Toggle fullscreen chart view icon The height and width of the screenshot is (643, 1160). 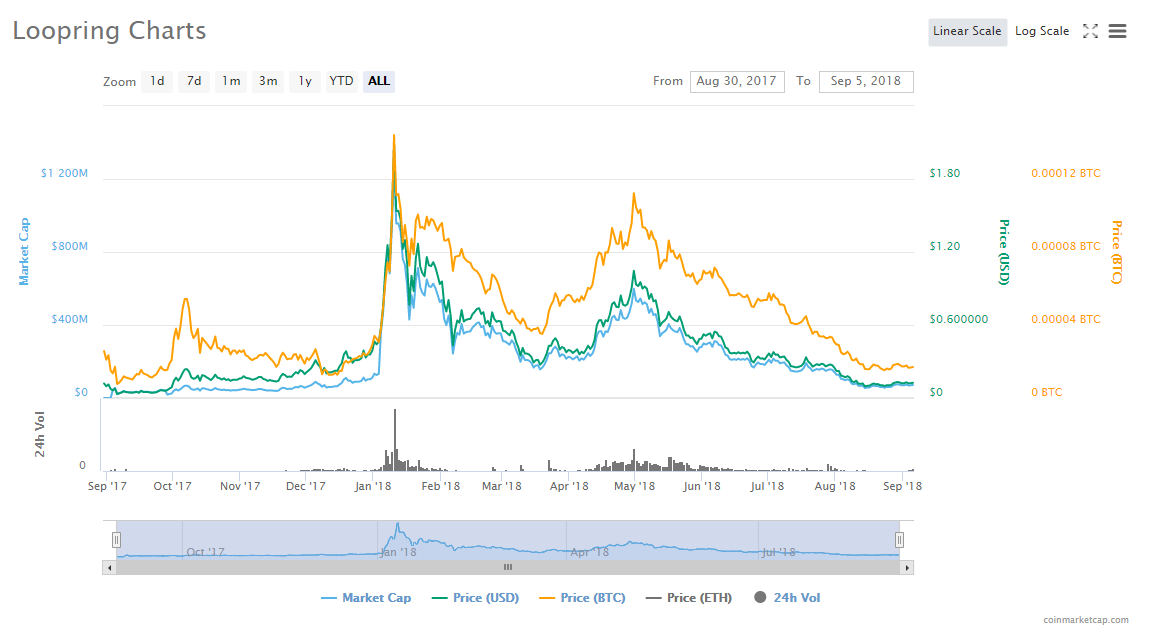point(1090,31)
